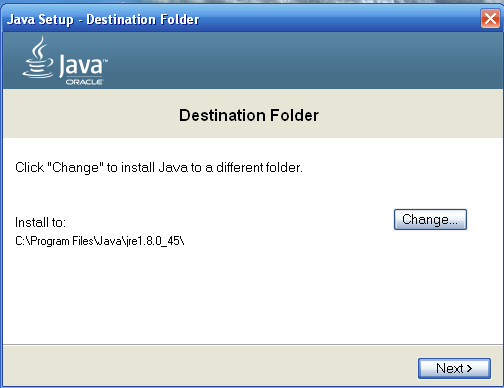Click the instruction sentence about different folder
This screenshot has width=504, height=388.
(159, 167)
